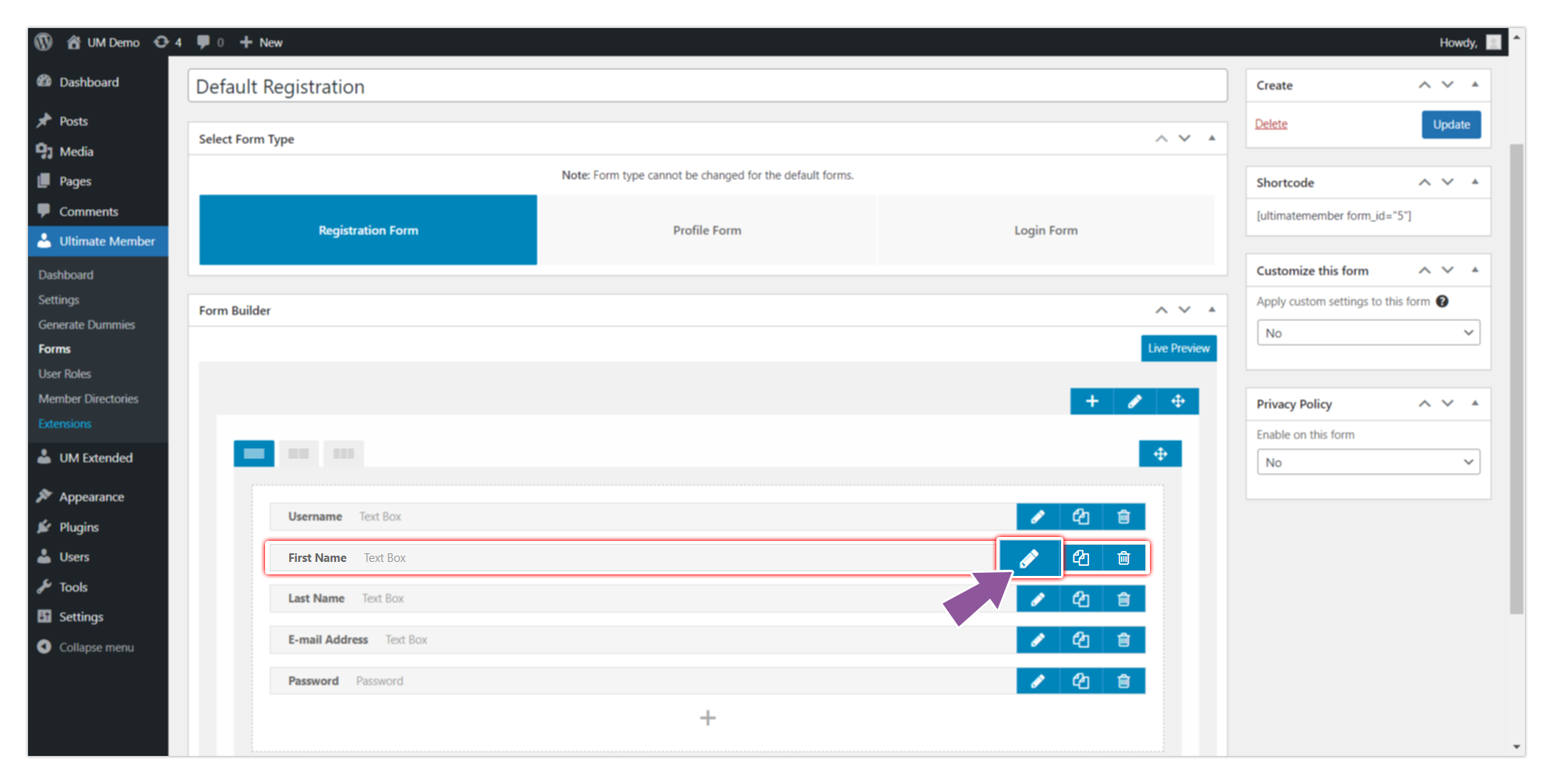1553x784 pixels.
Task: Add a new field with plus sign
Action: 708,718
